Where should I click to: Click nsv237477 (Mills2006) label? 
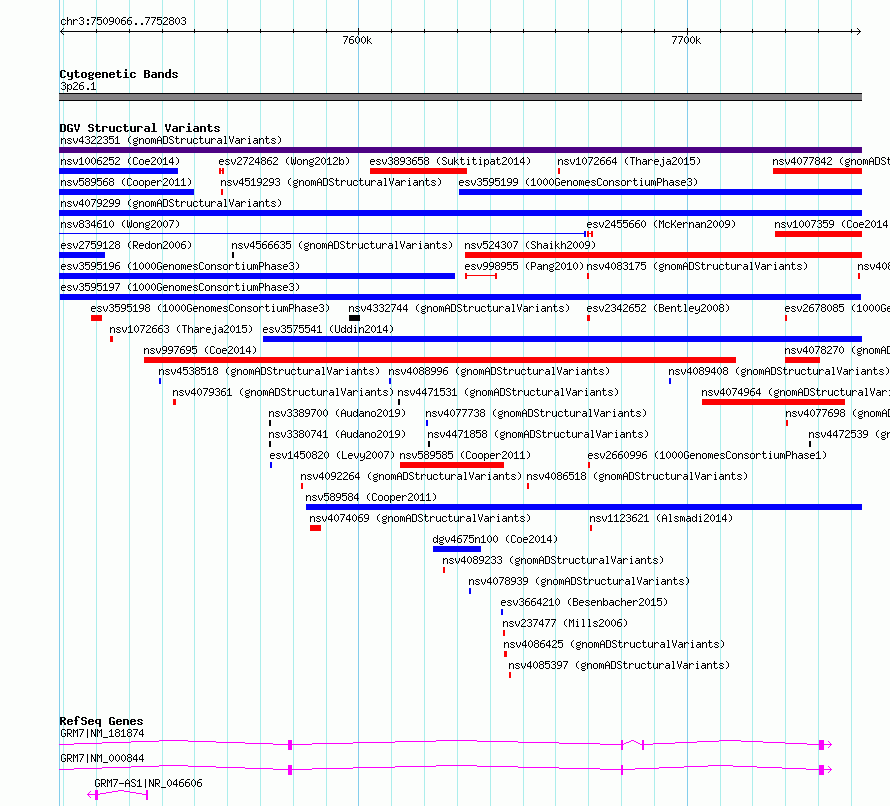point(565,623)
